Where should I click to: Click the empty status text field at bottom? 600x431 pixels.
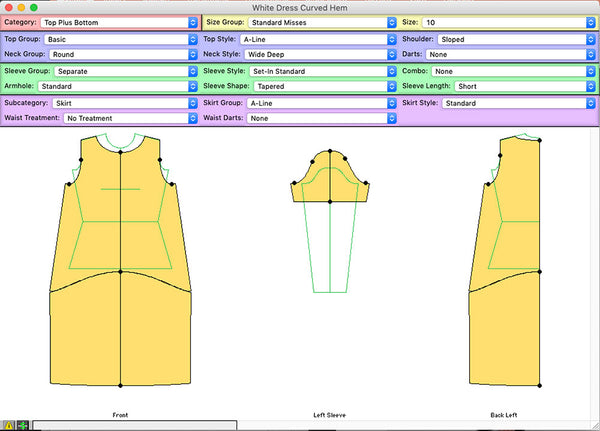(135, 425)
